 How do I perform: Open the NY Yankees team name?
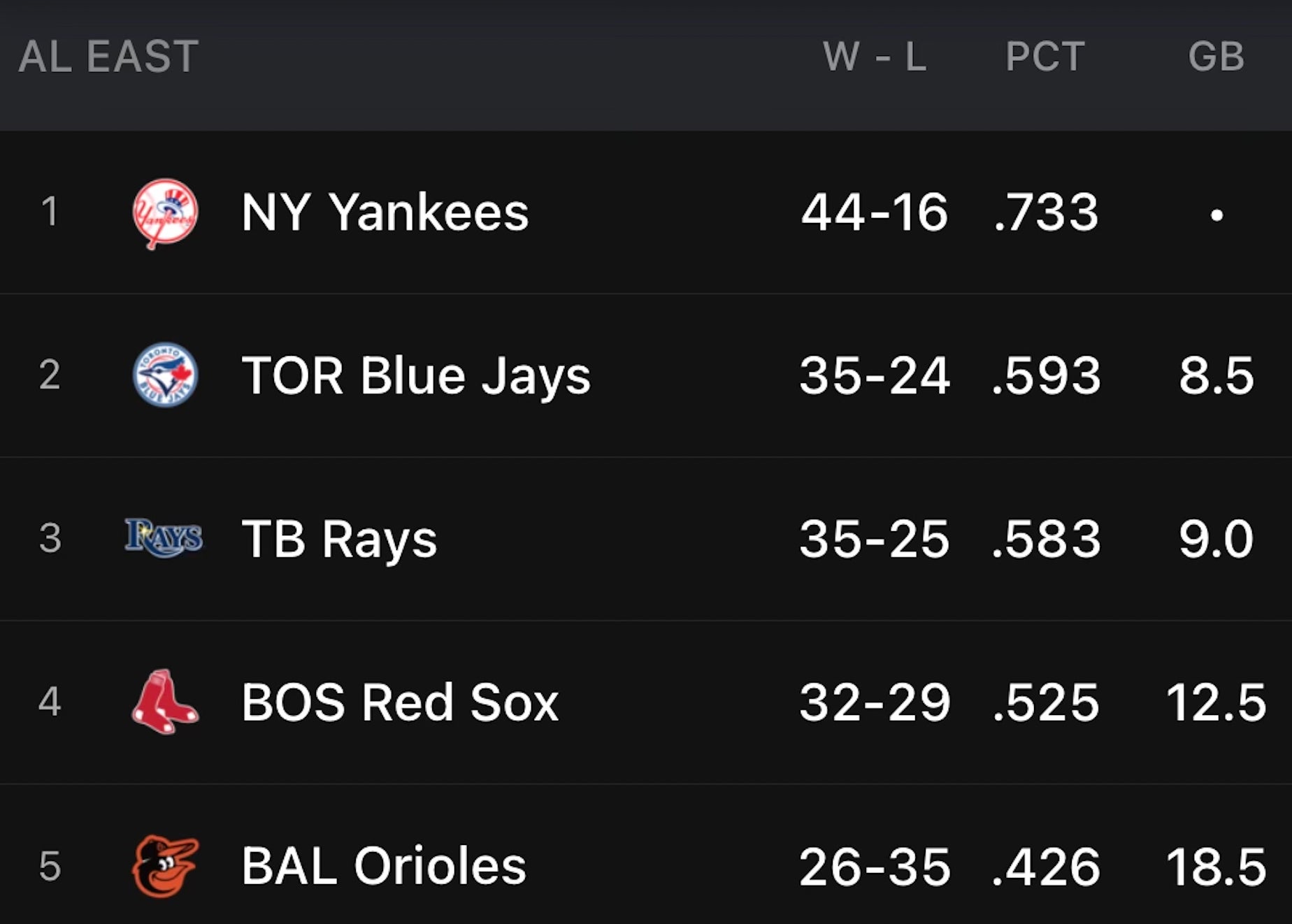(x=385, y=212)
